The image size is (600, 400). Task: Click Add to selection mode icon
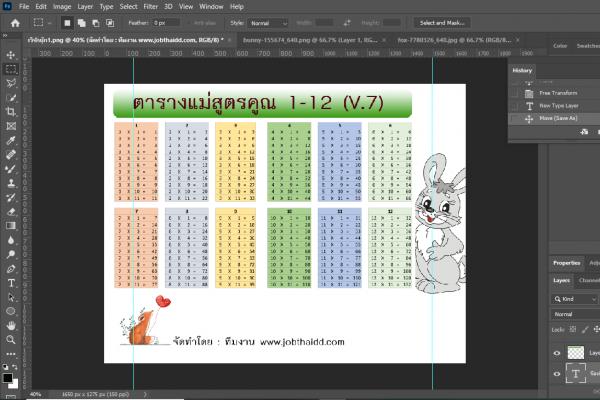tap(82, 23)
